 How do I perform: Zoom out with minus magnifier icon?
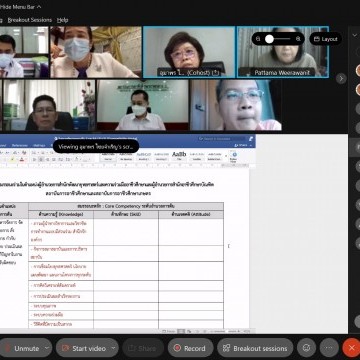tap(258, 39)
